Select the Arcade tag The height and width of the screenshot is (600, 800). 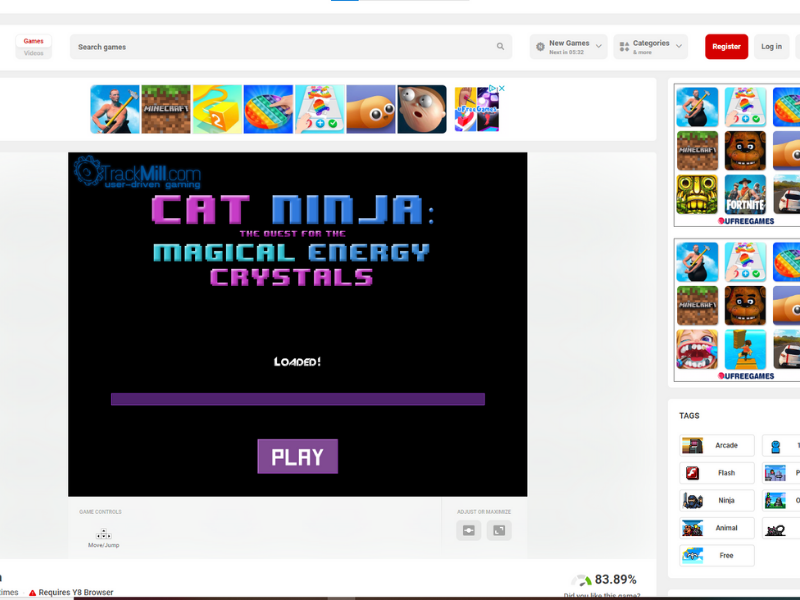click(717, 445)
